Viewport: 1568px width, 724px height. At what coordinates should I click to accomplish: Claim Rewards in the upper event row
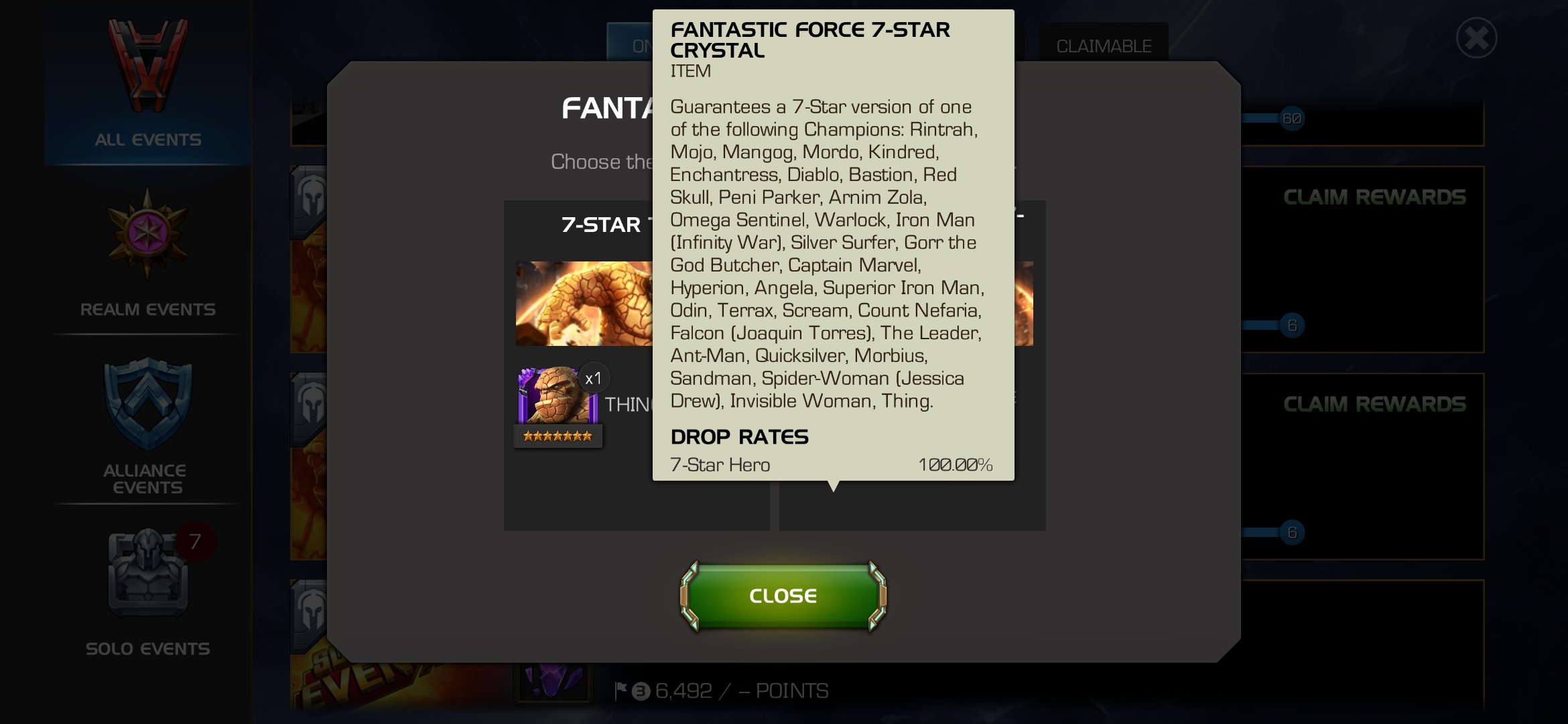1374,197
